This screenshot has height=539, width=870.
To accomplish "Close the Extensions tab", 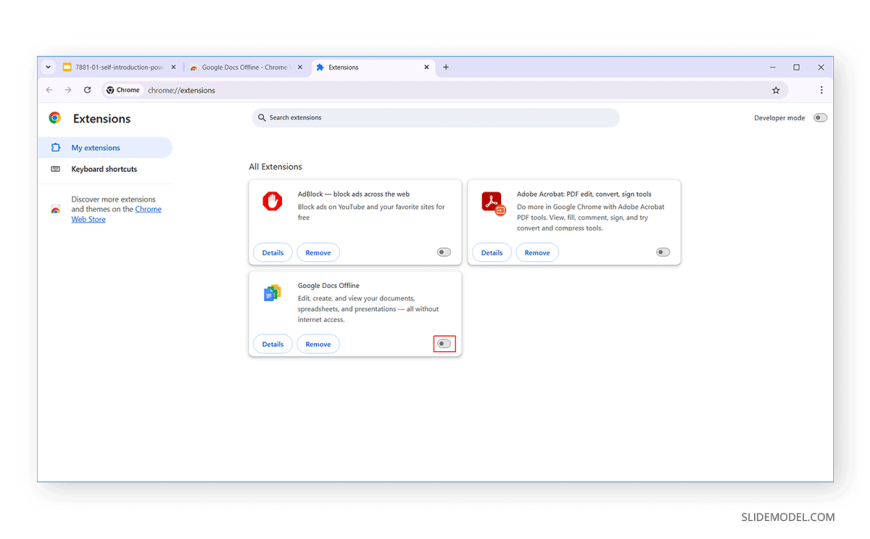I will (x=426, y=67).
